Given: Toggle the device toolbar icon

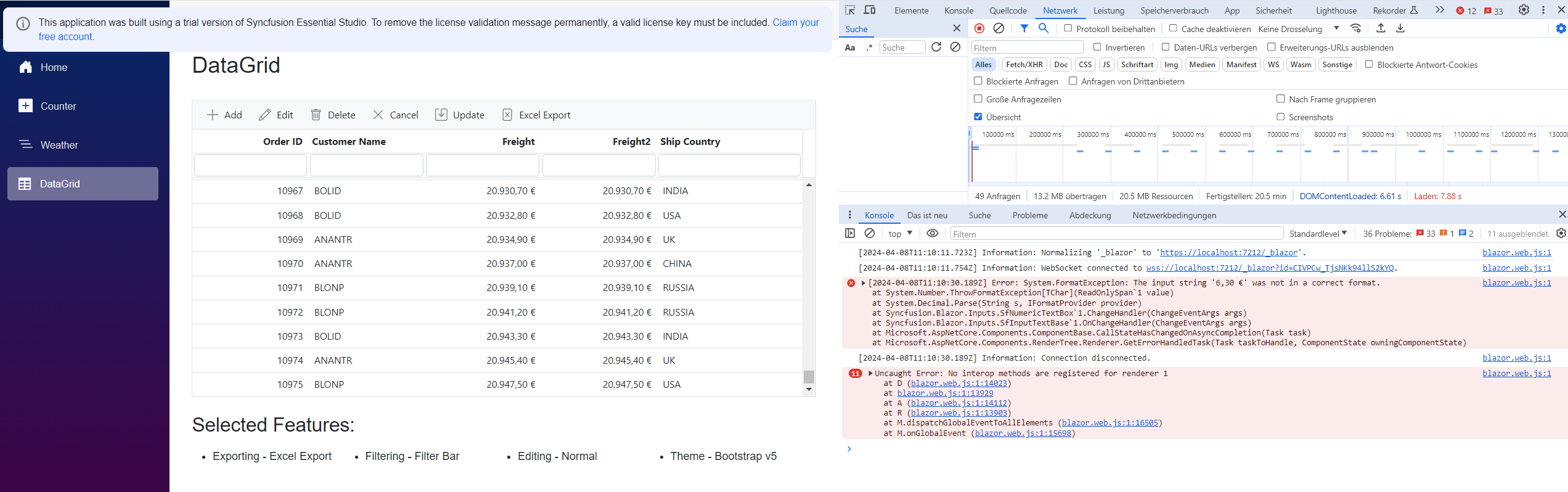Looking at the screenshot, I should 870,10.
